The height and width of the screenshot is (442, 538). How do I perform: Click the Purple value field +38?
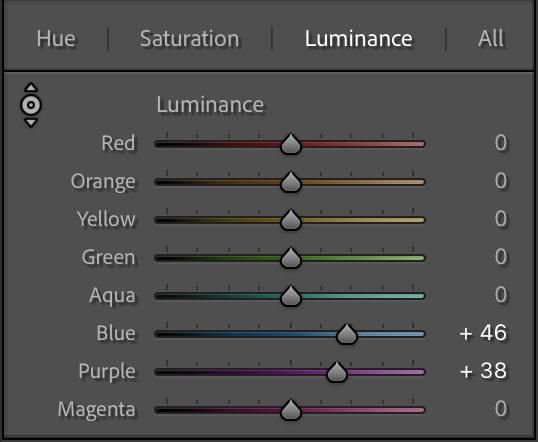pyautogui.click(x=483, y=371)
